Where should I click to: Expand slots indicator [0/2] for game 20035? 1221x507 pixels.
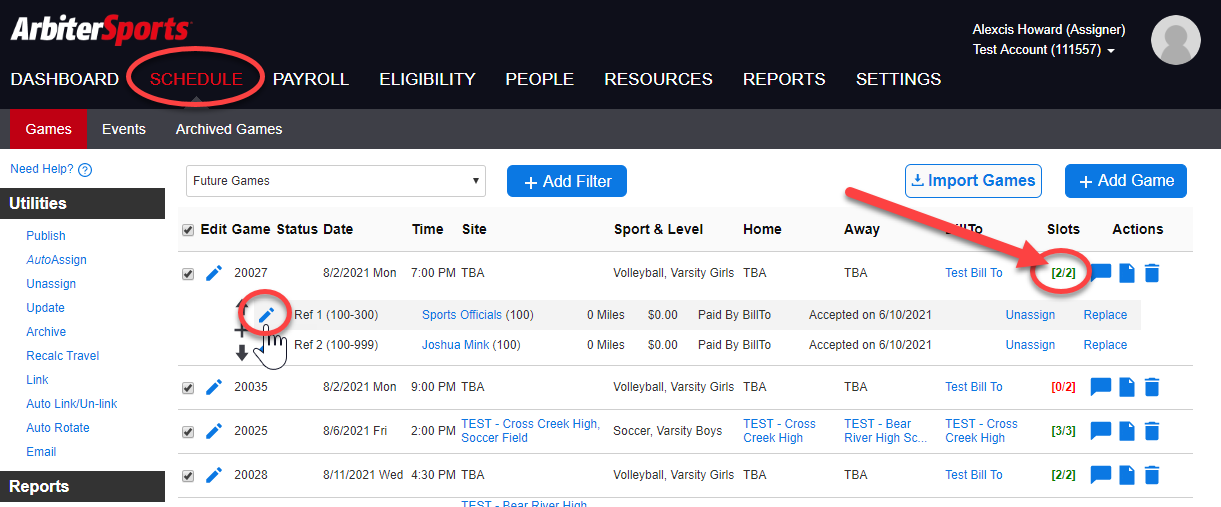[x=1063, y=387]
